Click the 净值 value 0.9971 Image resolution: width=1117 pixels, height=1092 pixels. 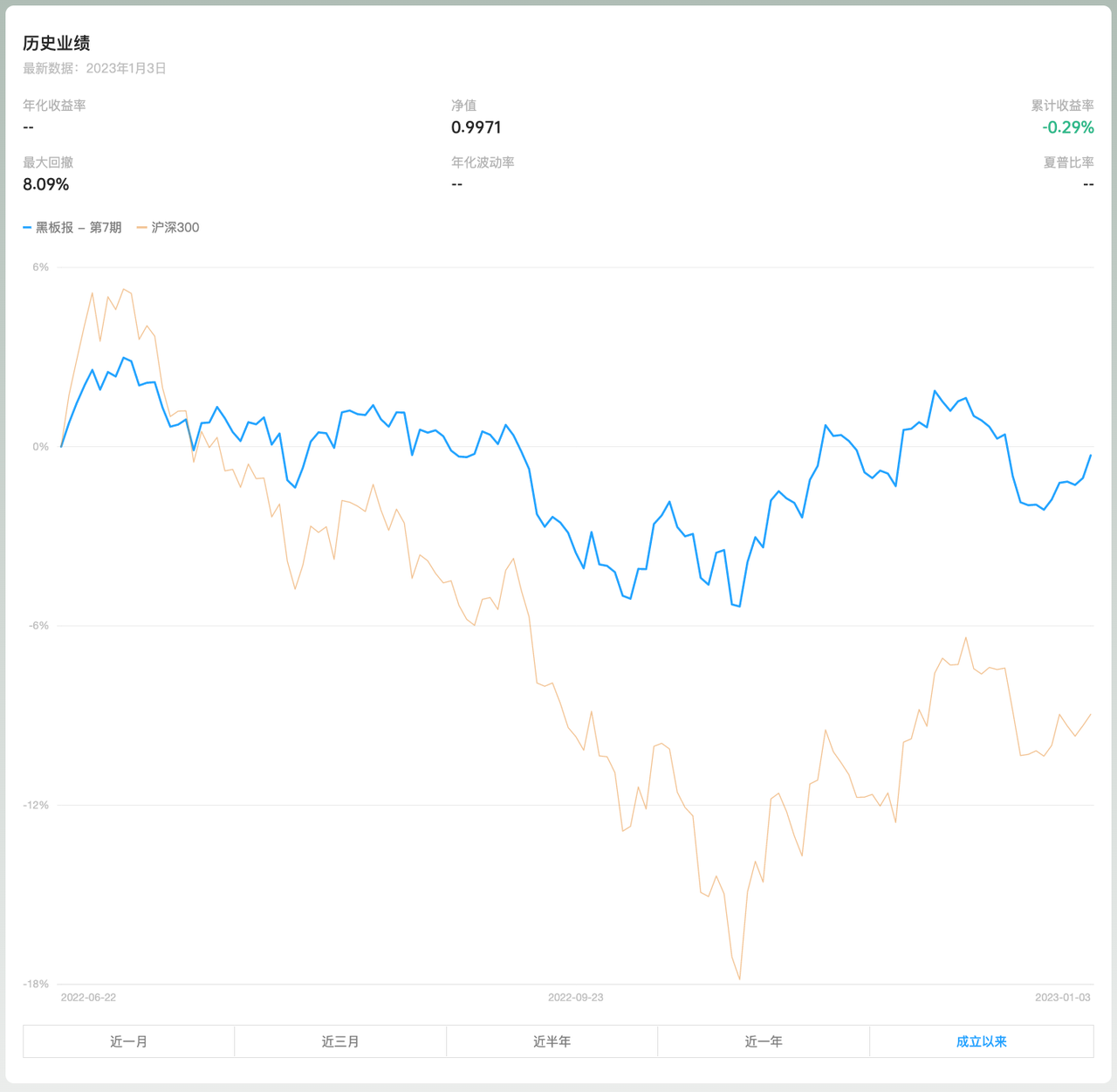[x=476, y=127]
